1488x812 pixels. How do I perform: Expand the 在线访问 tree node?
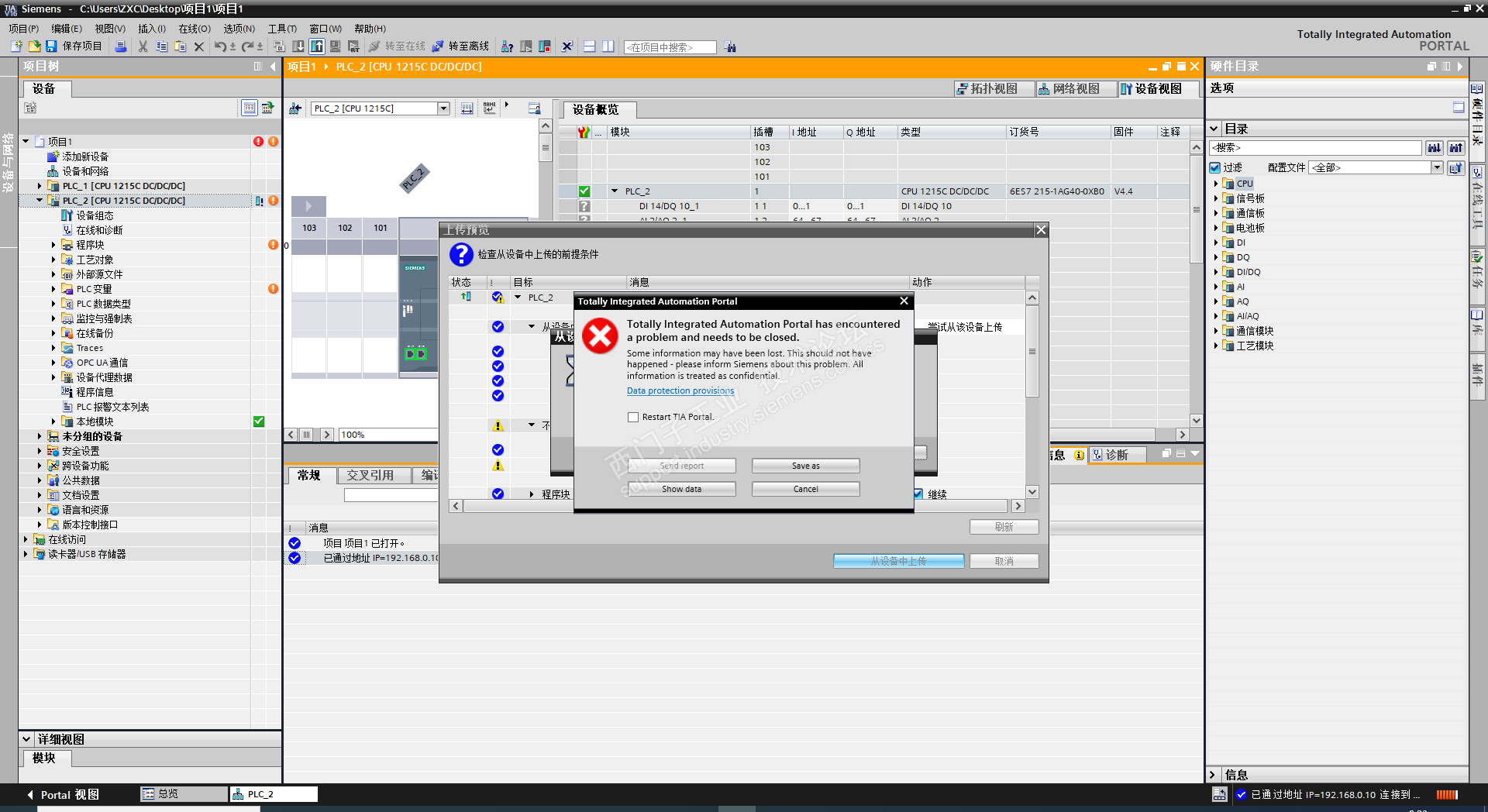26,539
